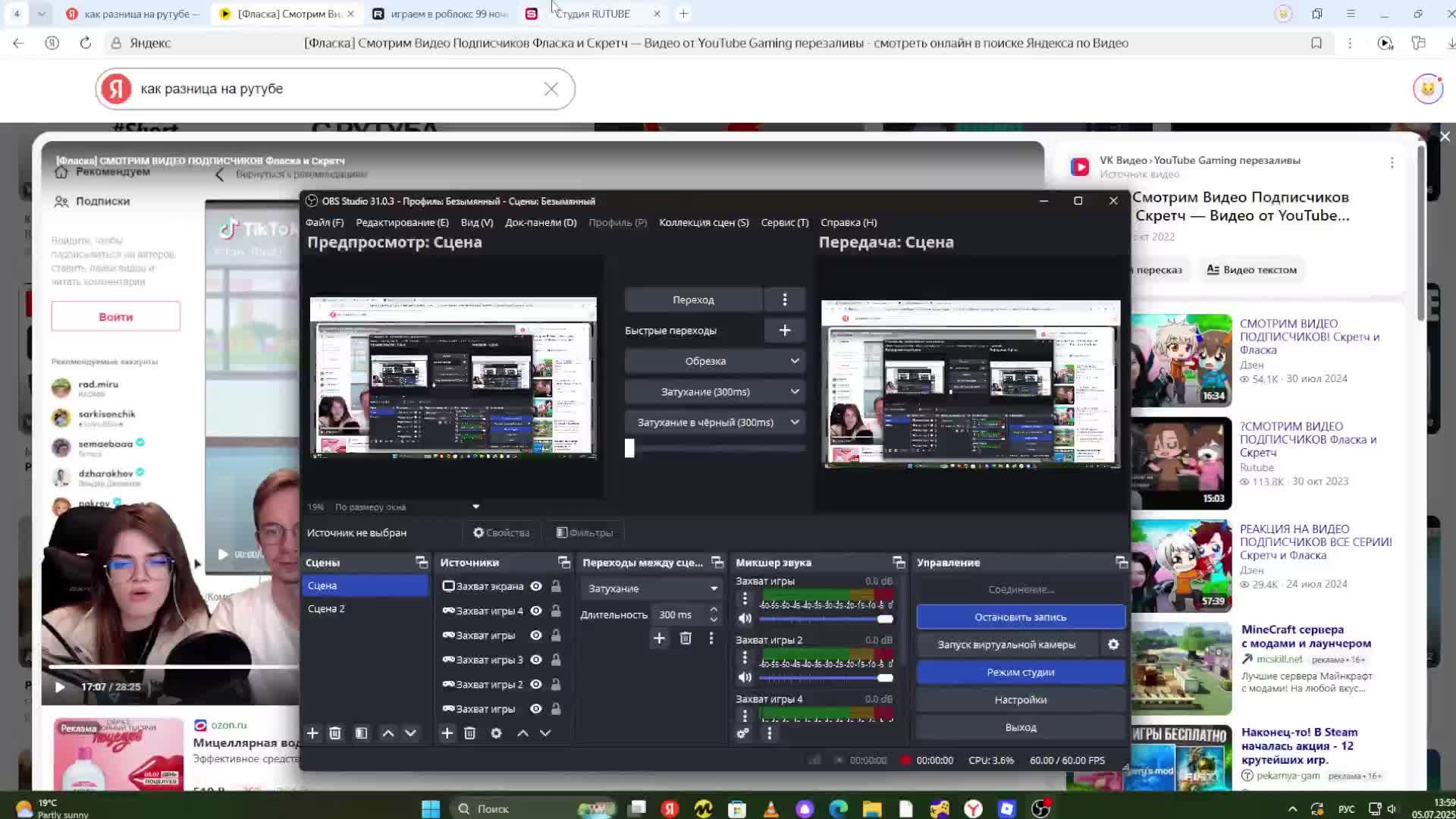Image resolution: width=1456 pixels, height=819 pixels.
Task: Move source up arrow in Sources toolbar
Action: coord(523,733)
